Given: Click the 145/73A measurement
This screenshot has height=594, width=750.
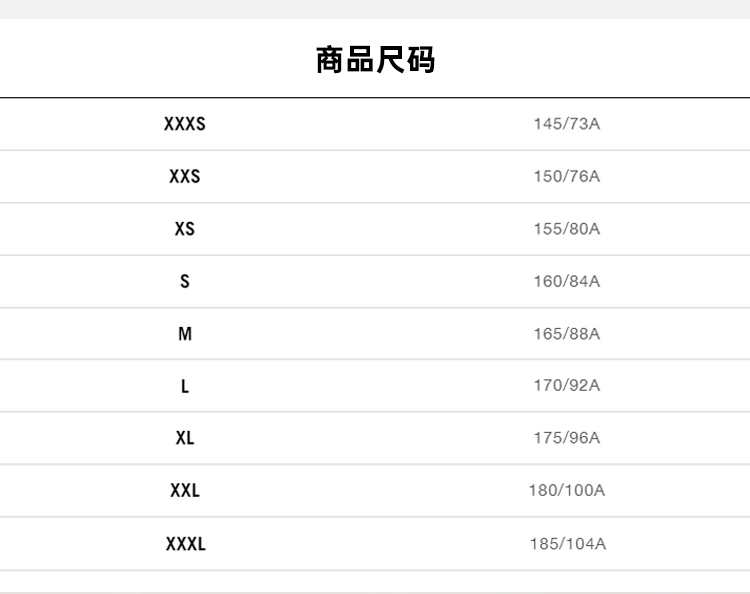Looking at the screenshot, I should [x=566, y=124].
